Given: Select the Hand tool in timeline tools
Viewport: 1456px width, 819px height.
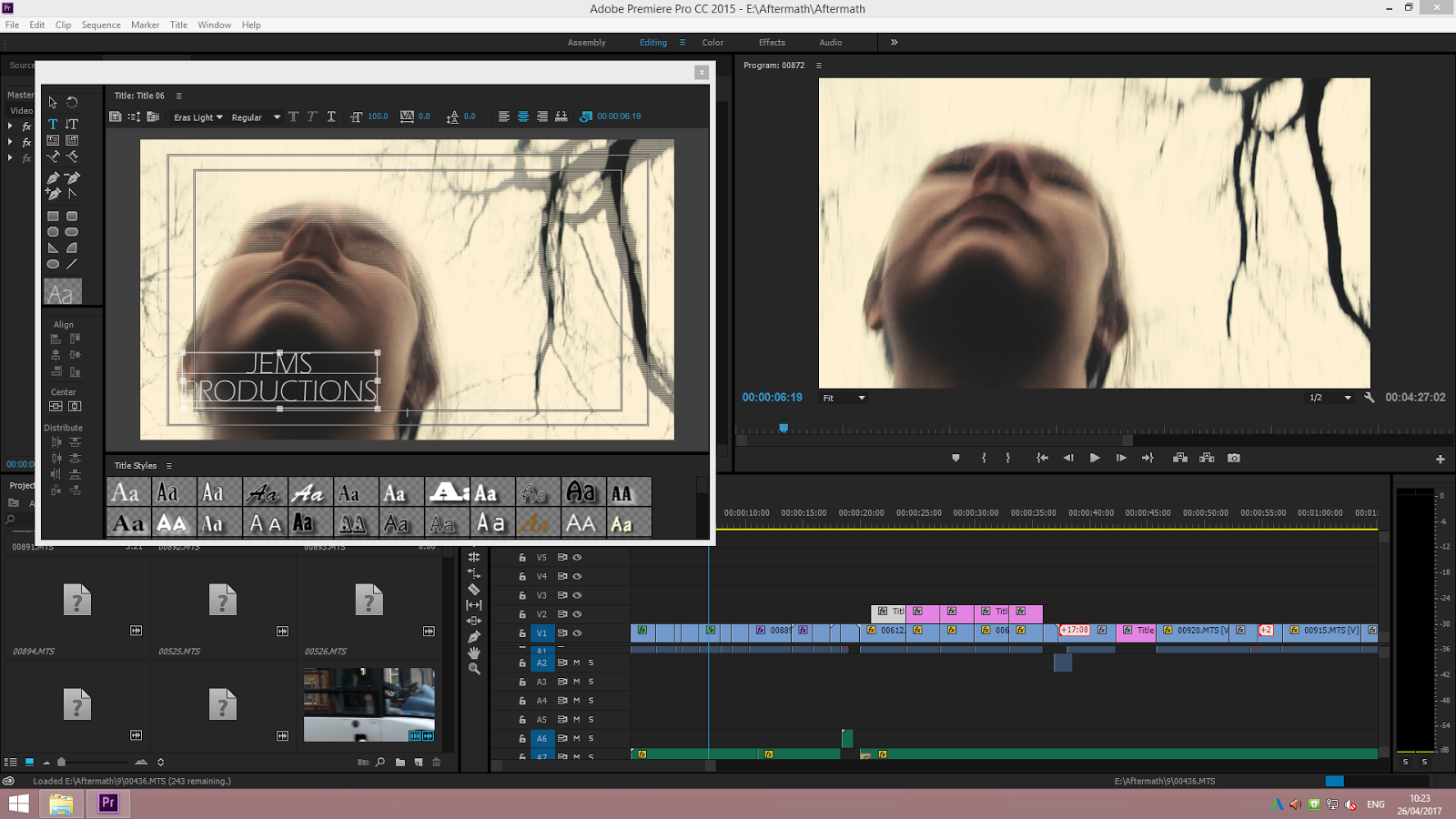Looking at the screenshot, I should 474,652.
